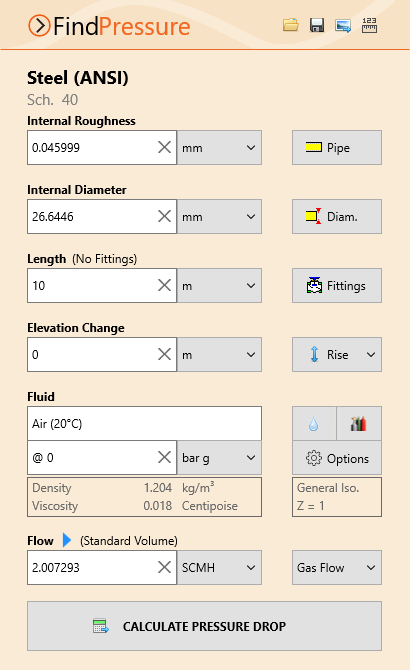The image size is (410, 670).
Task: Clear the Internal Diameter value
Action: [164, 216]
